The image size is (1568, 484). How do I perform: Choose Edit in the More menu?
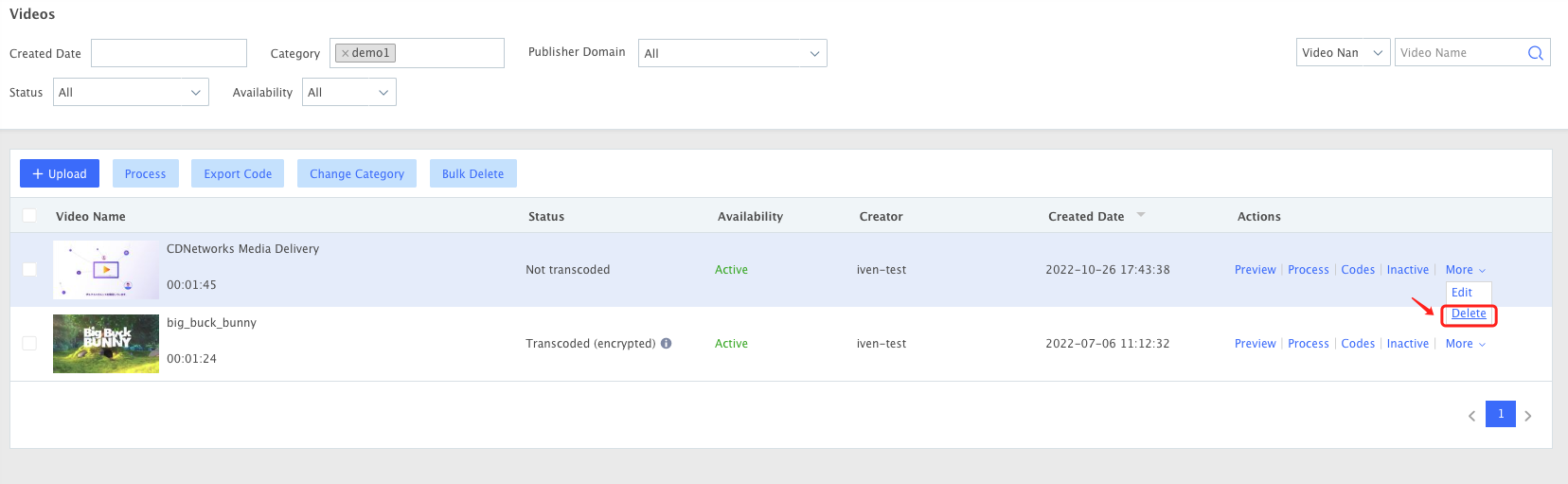(1461, 293)
